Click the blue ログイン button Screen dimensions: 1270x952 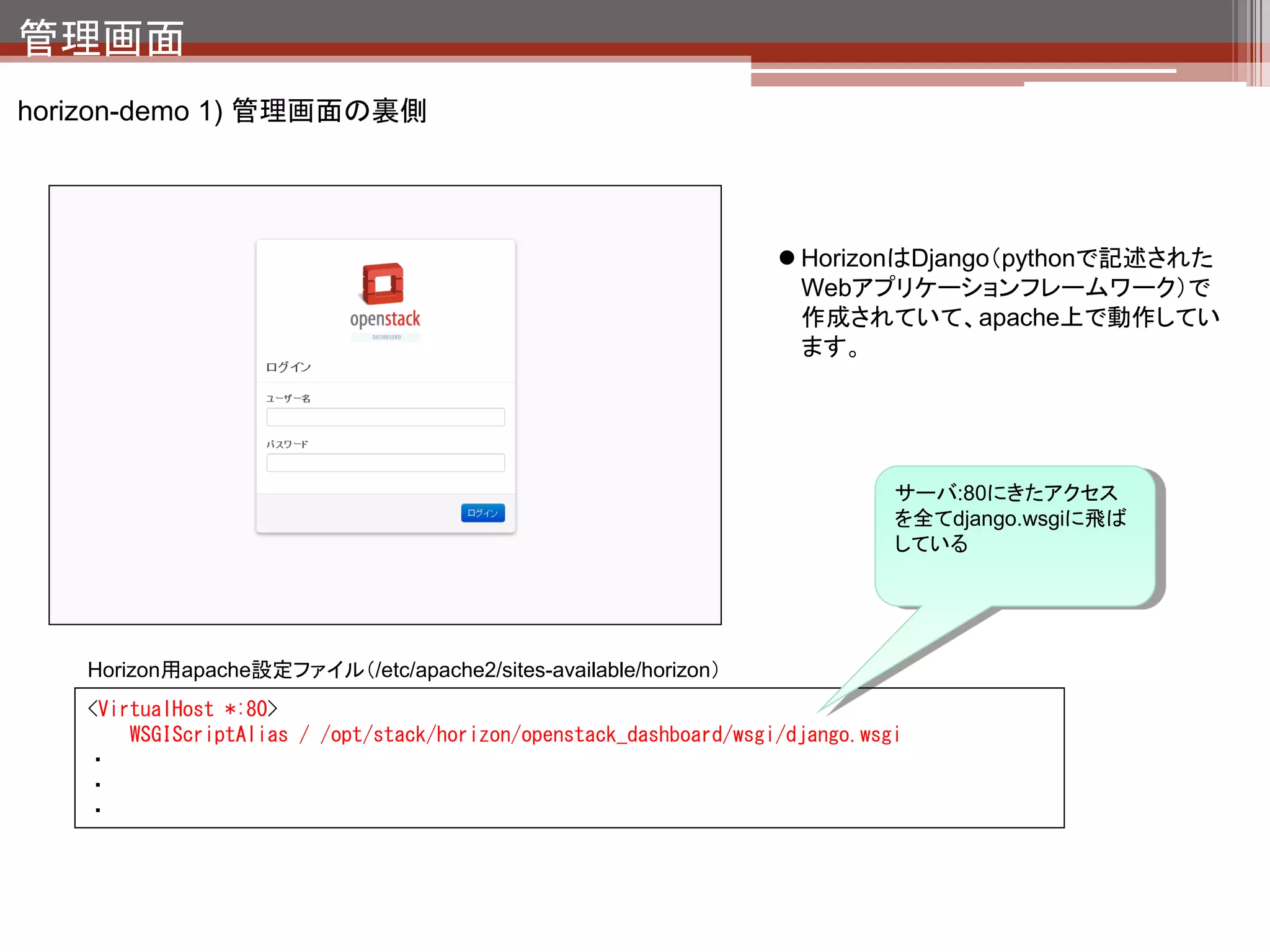[x=482, y=513]
